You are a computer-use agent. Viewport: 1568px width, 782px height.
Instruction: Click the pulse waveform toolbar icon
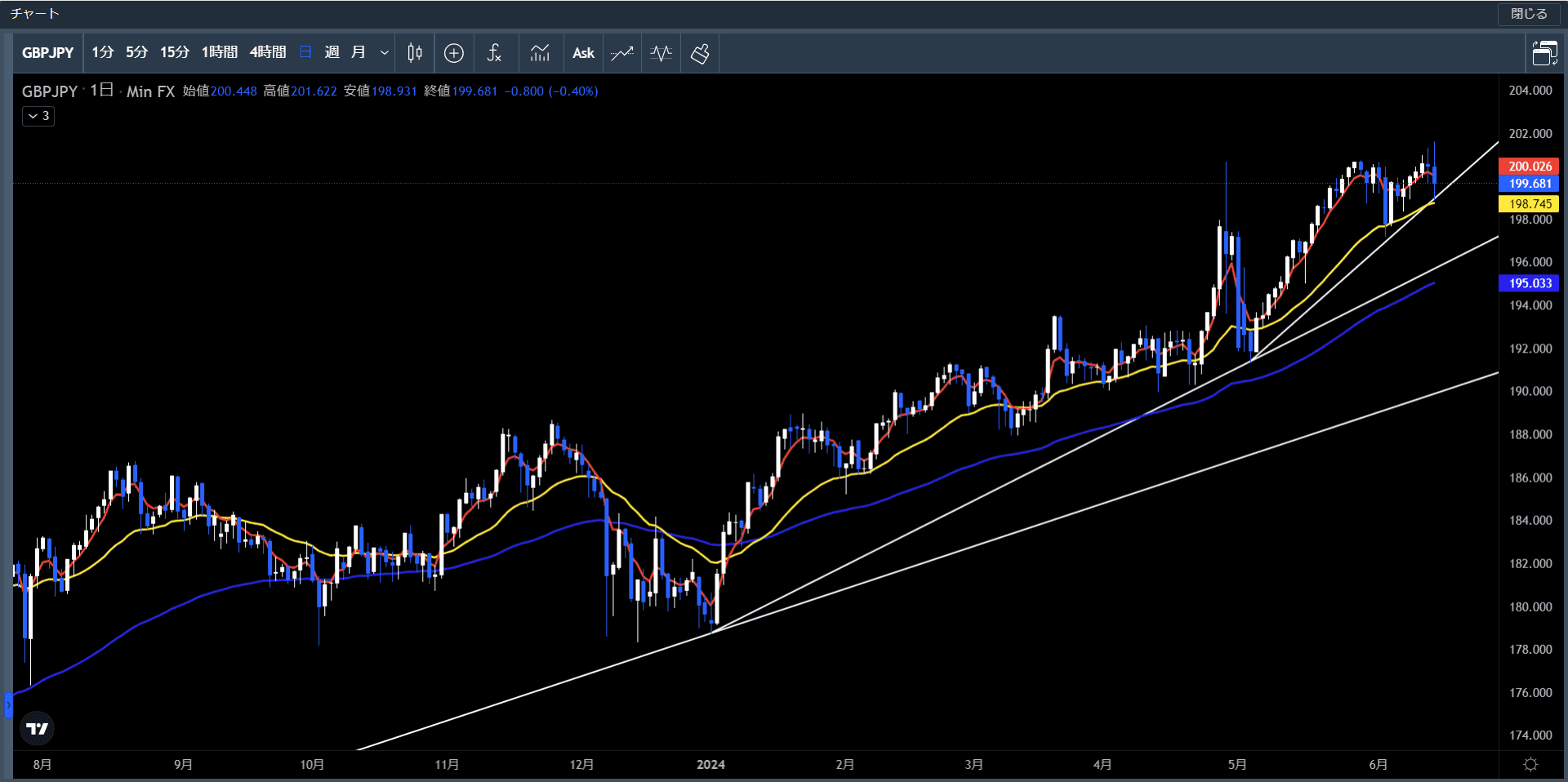[661, 53]
